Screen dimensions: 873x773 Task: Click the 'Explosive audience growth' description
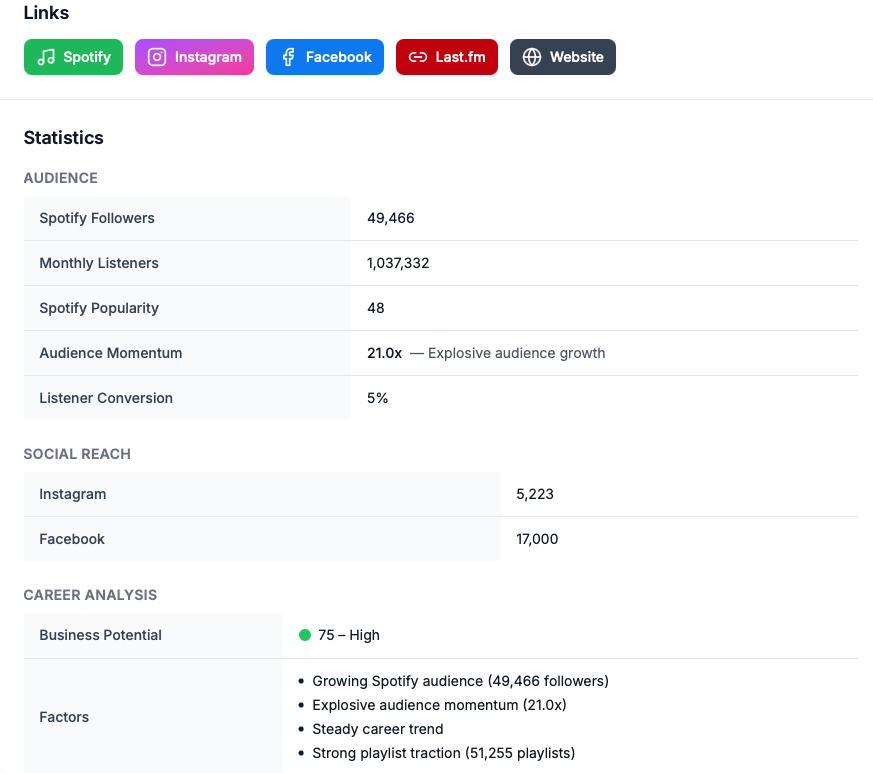click(517, 353)
